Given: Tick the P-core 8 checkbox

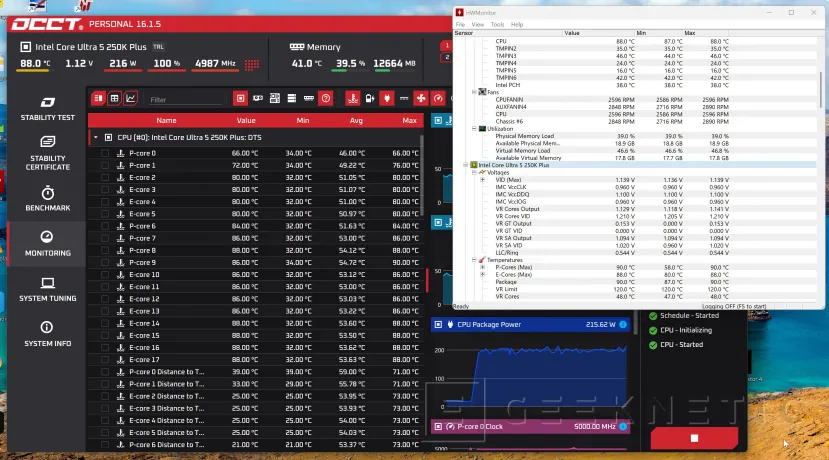Looking at the screenshot, I should 105,251.
